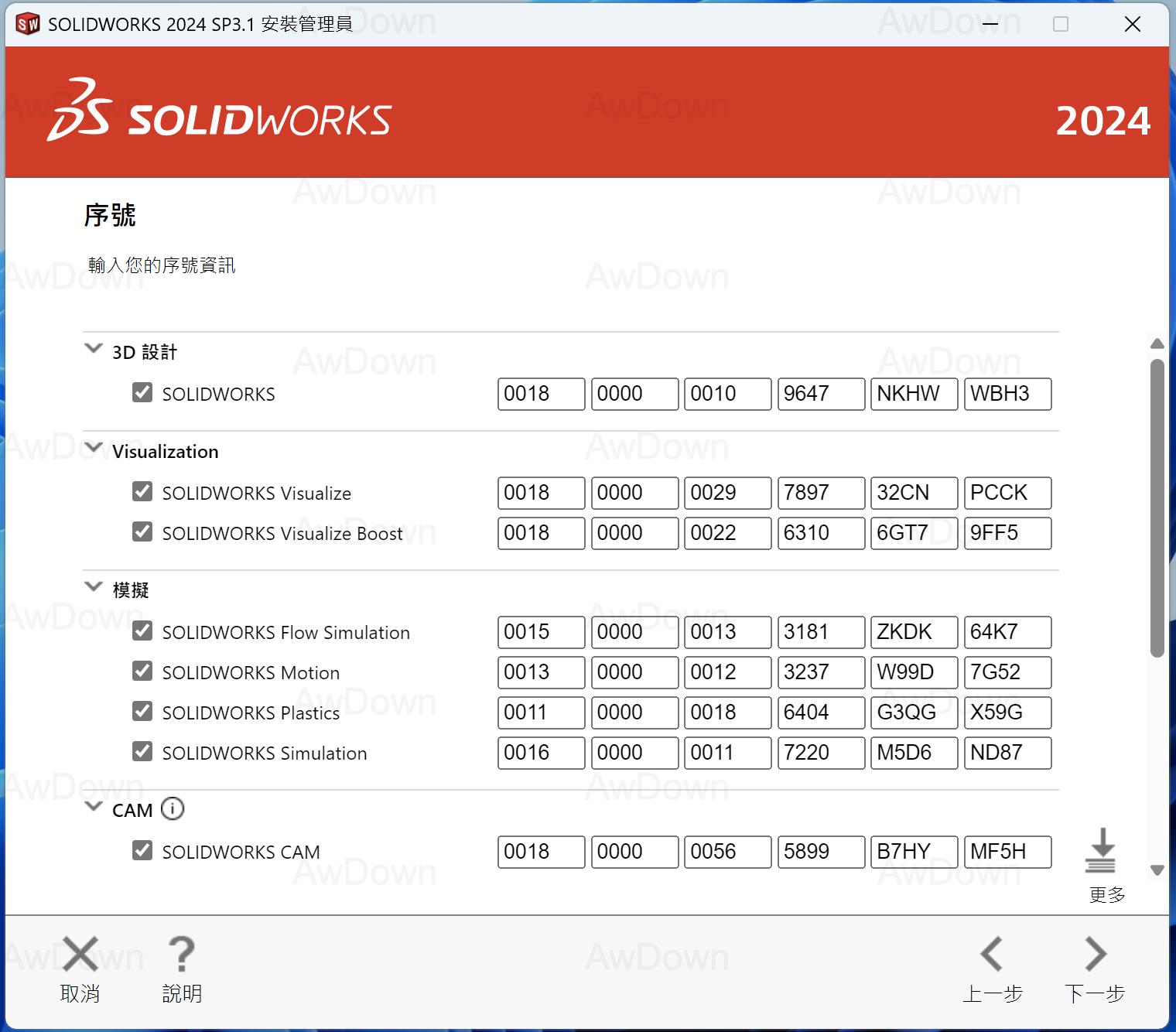Viewport: 1176px width, 1032px height.
Task: Collapse the CAM section chevron
Action: pyautogui.click(x=94, y=807)
